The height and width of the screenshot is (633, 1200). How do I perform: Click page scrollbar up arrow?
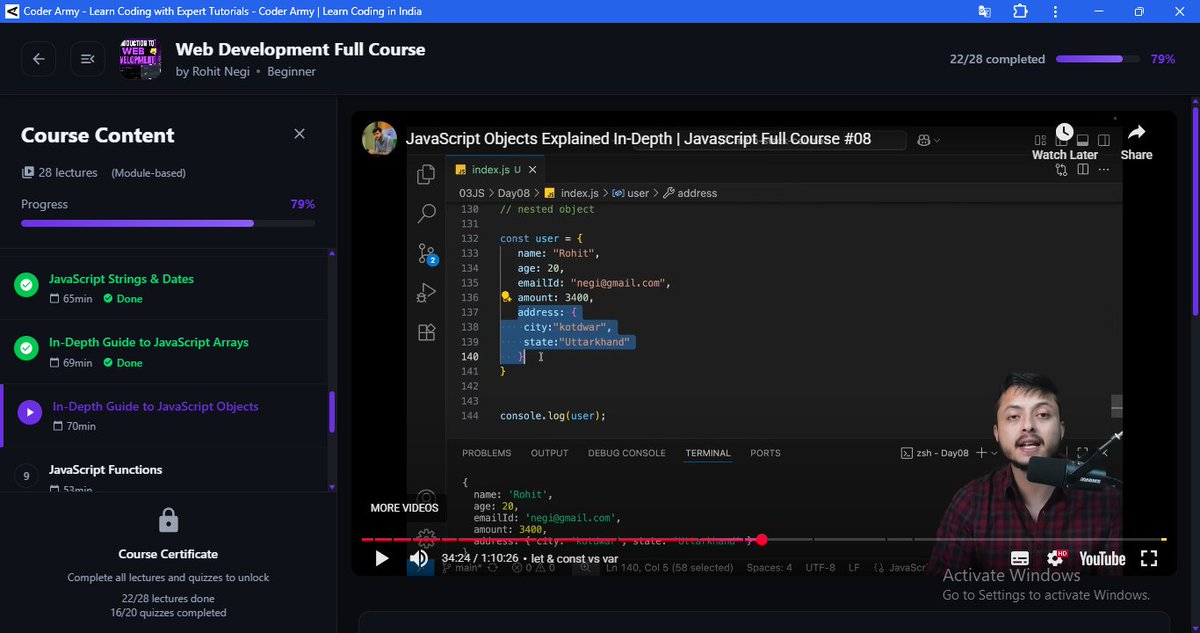click(1194, 101)
